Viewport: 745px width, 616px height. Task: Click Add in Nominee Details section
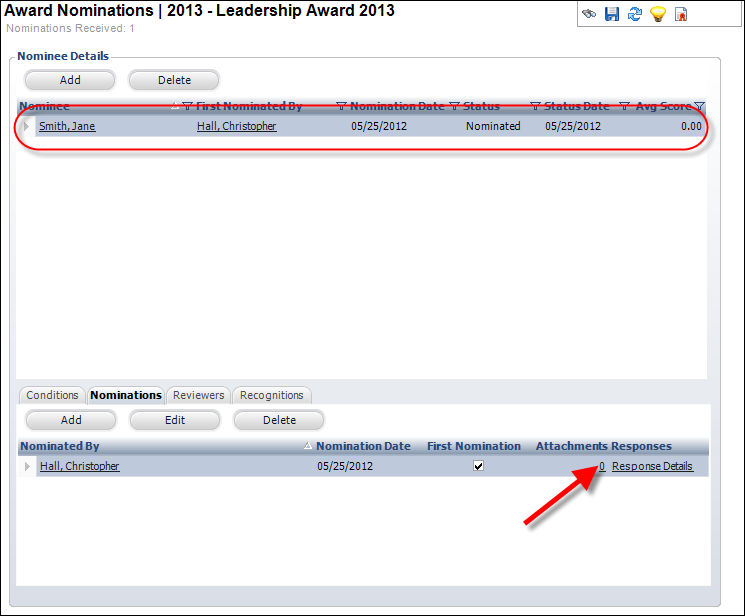(x=70, y=80)
